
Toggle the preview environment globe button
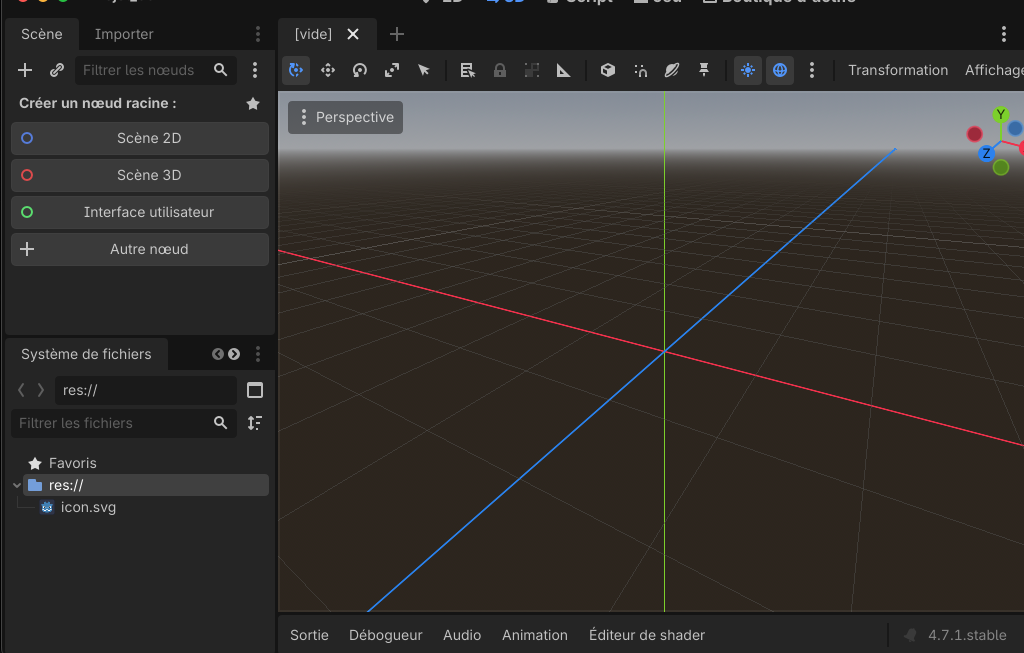[780, 70]
